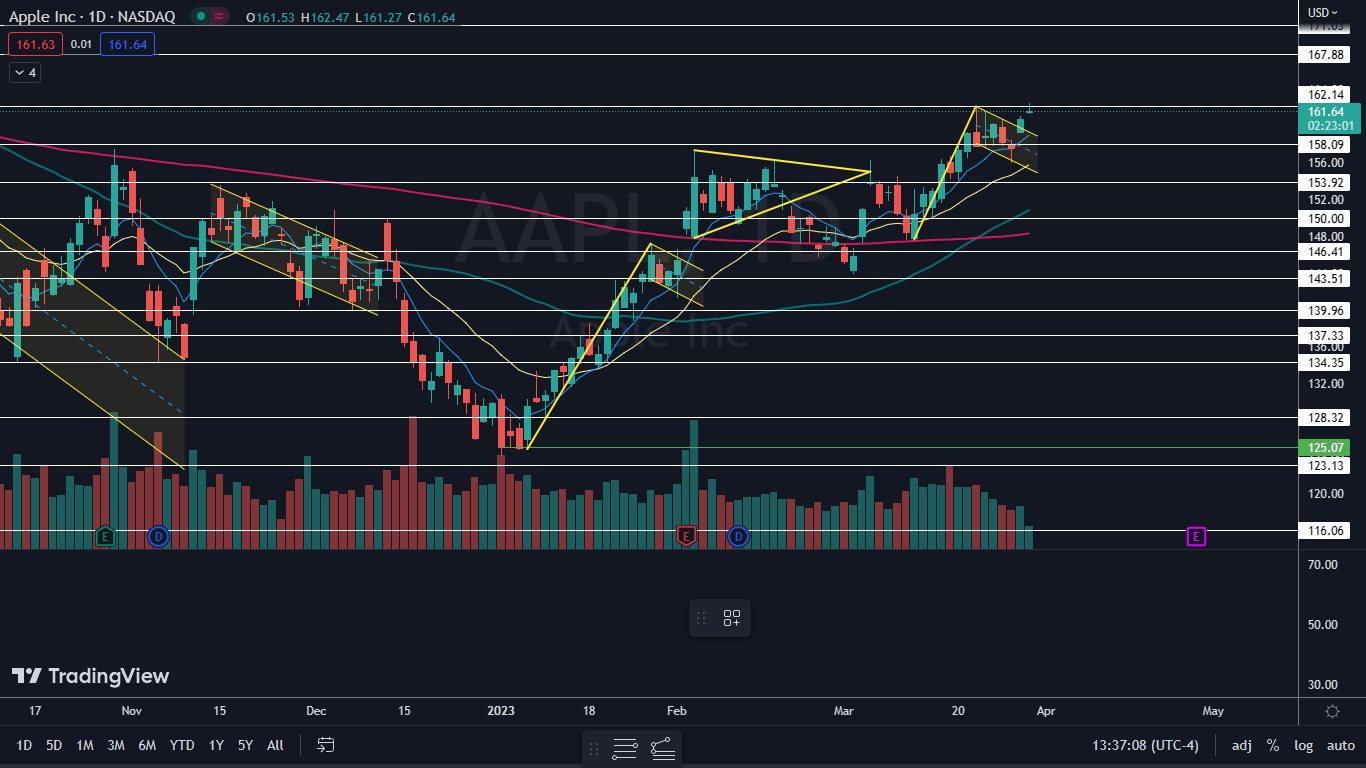
Task: Select the 1M time range
Action: (85, 745)
